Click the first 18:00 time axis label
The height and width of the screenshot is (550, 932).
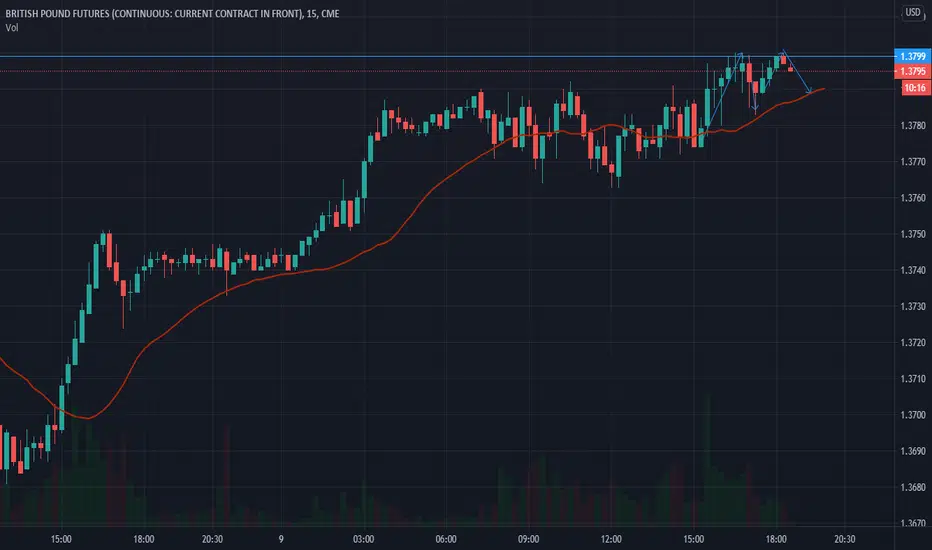144,539
